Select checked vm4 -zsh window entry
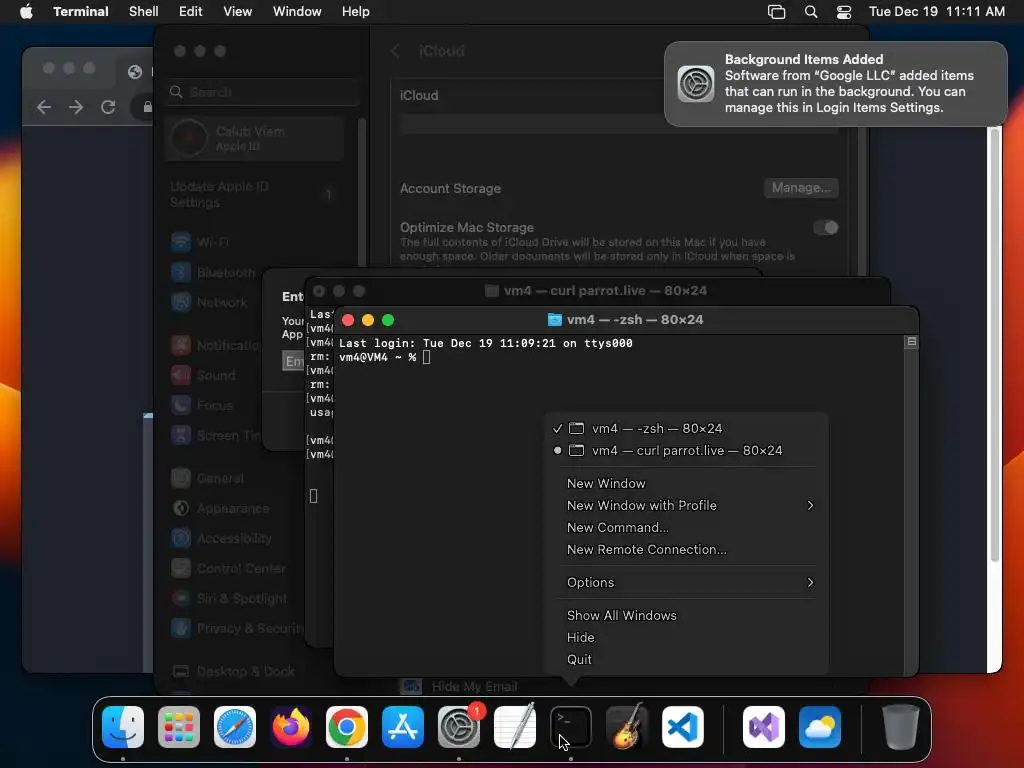This screenshot has height=768, width=1024. pos(686,428)
